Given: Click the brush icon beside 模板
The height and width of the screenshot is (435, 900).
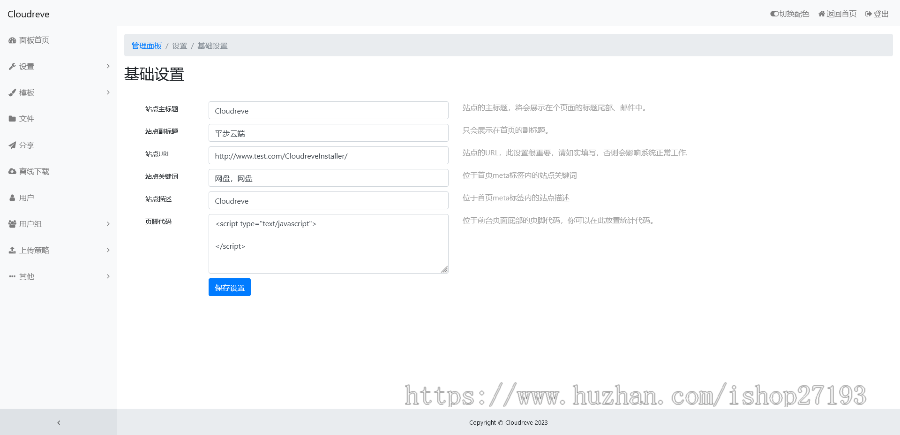Looking at the screenshot, I should tap(12, 92).
